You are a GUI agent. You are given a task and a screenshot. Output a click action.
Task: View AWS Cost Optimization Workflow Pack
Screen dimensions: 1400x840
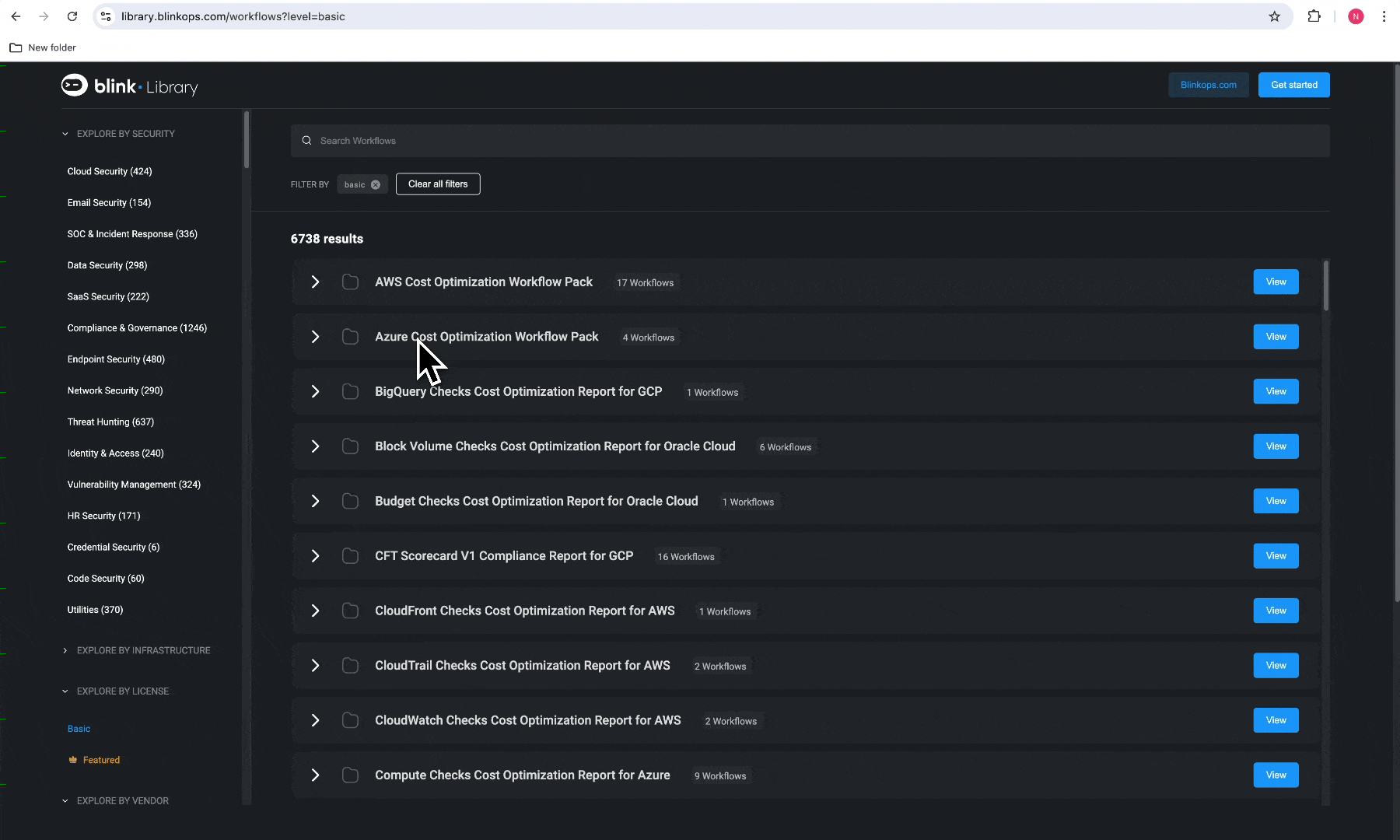1276,282
